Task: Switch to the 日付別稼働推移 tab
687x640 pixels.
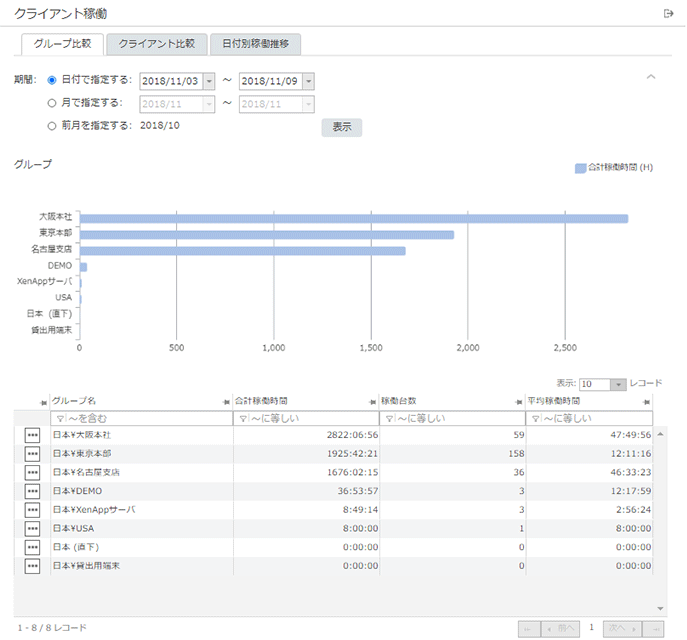Action: pos(256,44)
